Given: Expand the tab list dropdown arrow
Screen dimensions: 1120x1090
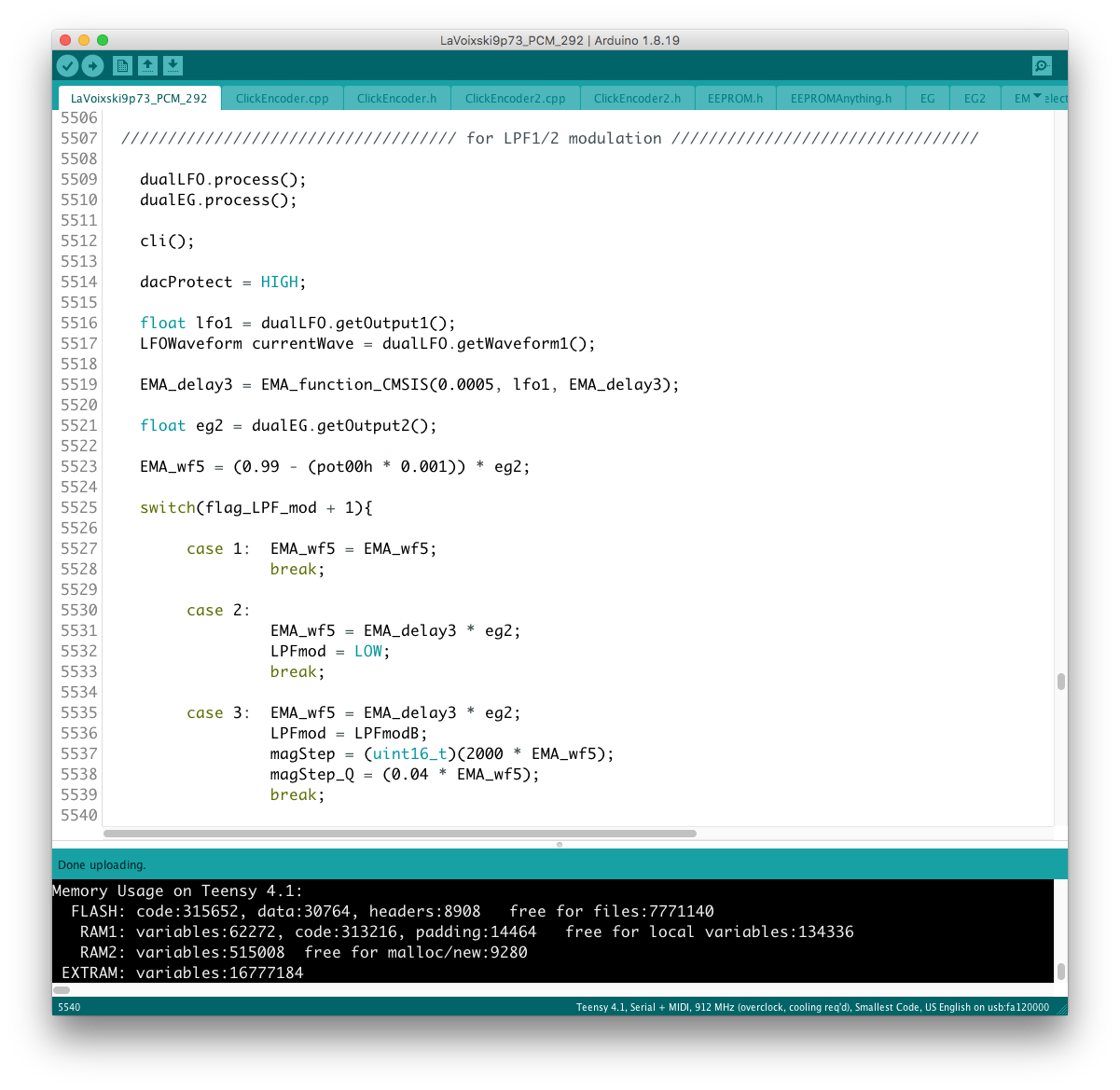Looking at the screenshot, I should click(1038, 96).
